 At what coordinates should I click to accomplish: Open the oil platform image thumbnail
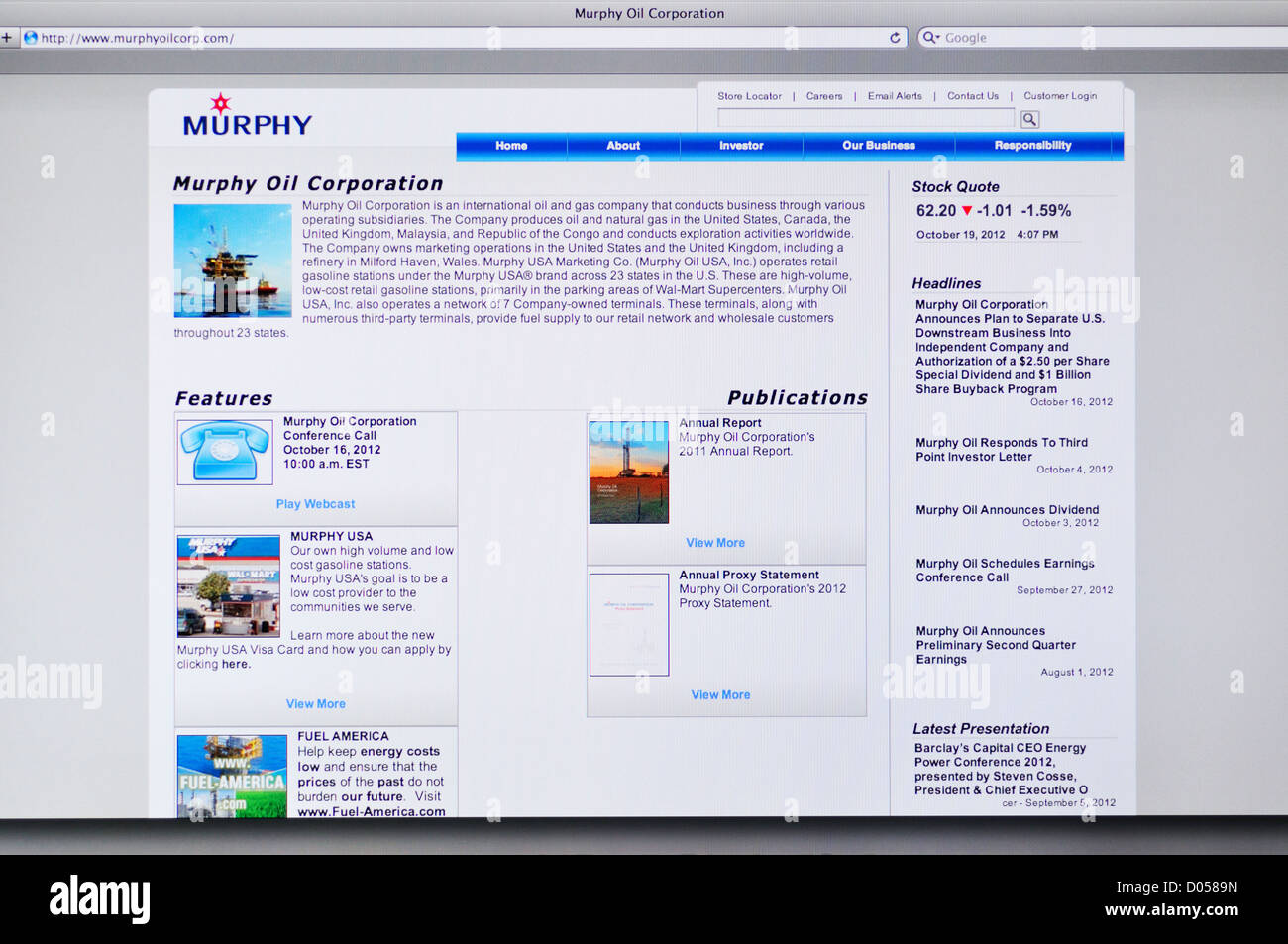233,261
